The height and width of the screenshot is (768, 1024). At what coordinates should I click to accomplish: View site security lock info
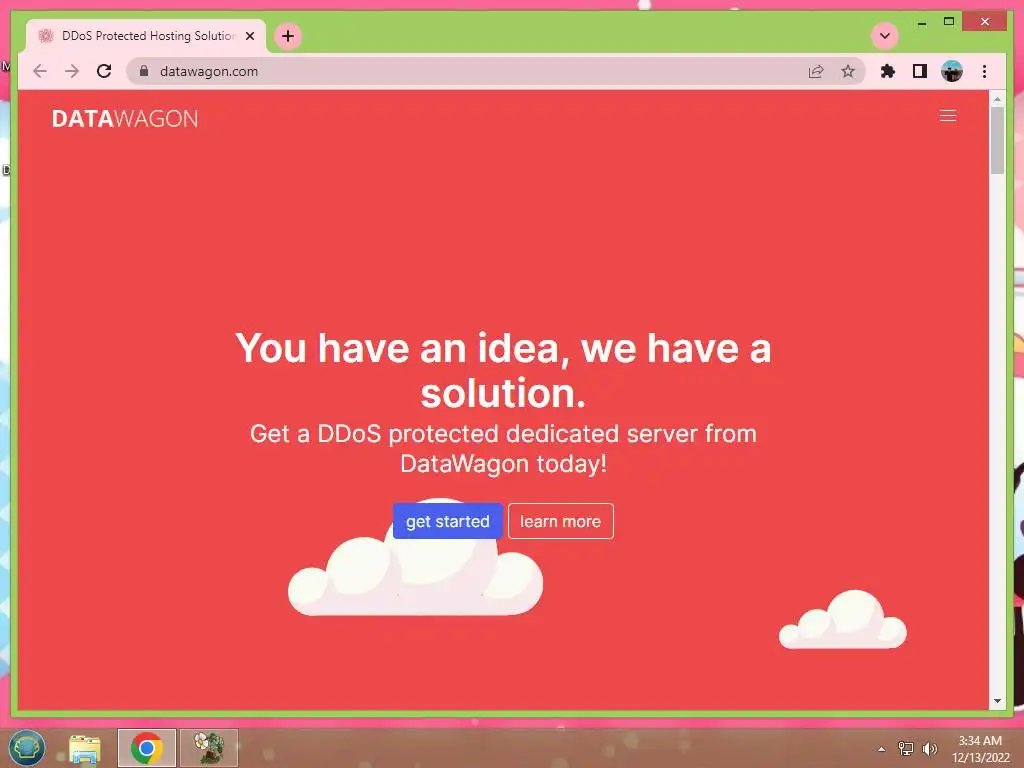pyautogui.click(x=144, y=71)
